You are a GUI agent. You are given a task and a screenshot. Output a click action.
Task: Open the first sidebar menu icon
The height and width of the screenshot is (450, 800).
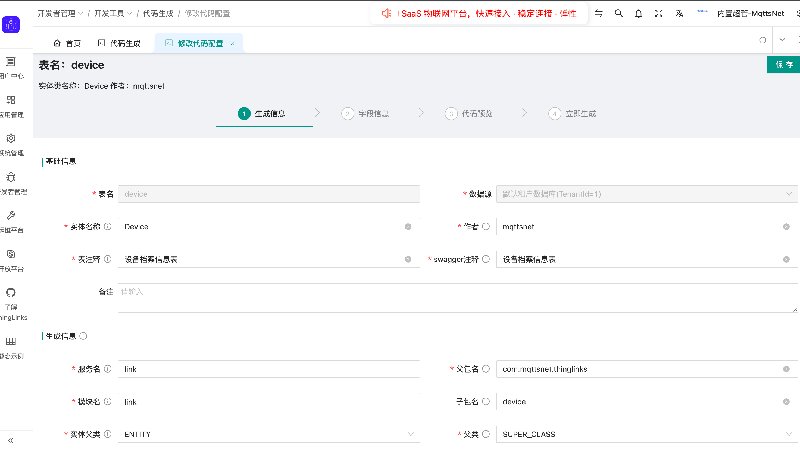(x=11, y=62)
